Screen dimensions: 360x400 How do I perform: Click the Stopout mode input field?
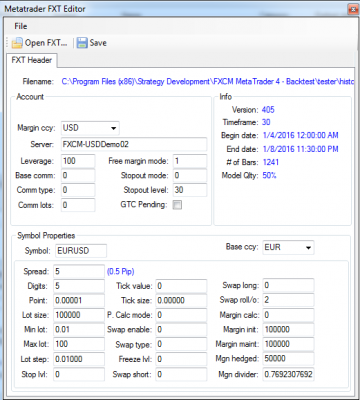pos(190,175)
